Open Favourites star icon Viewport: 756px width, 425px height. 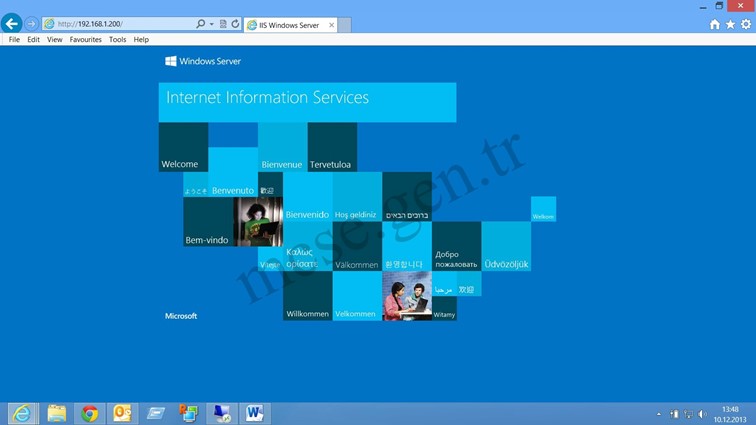(730, 24)
